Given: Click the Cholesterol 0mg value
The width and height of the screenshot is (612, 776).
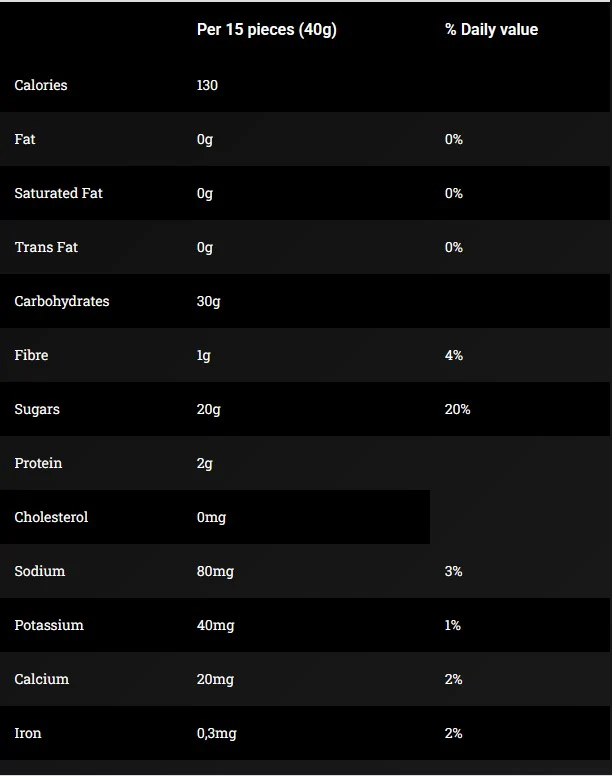Looking at the screenshot, I should [x=211, y=518].
